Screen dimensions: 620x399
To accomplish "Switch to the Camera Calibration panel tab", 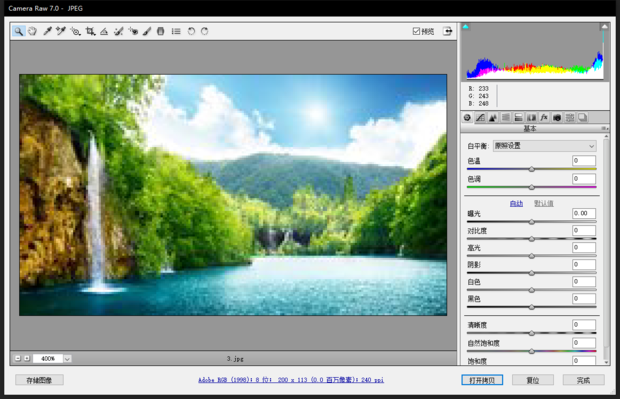I will pyautogui.click(x=557, y=117).
